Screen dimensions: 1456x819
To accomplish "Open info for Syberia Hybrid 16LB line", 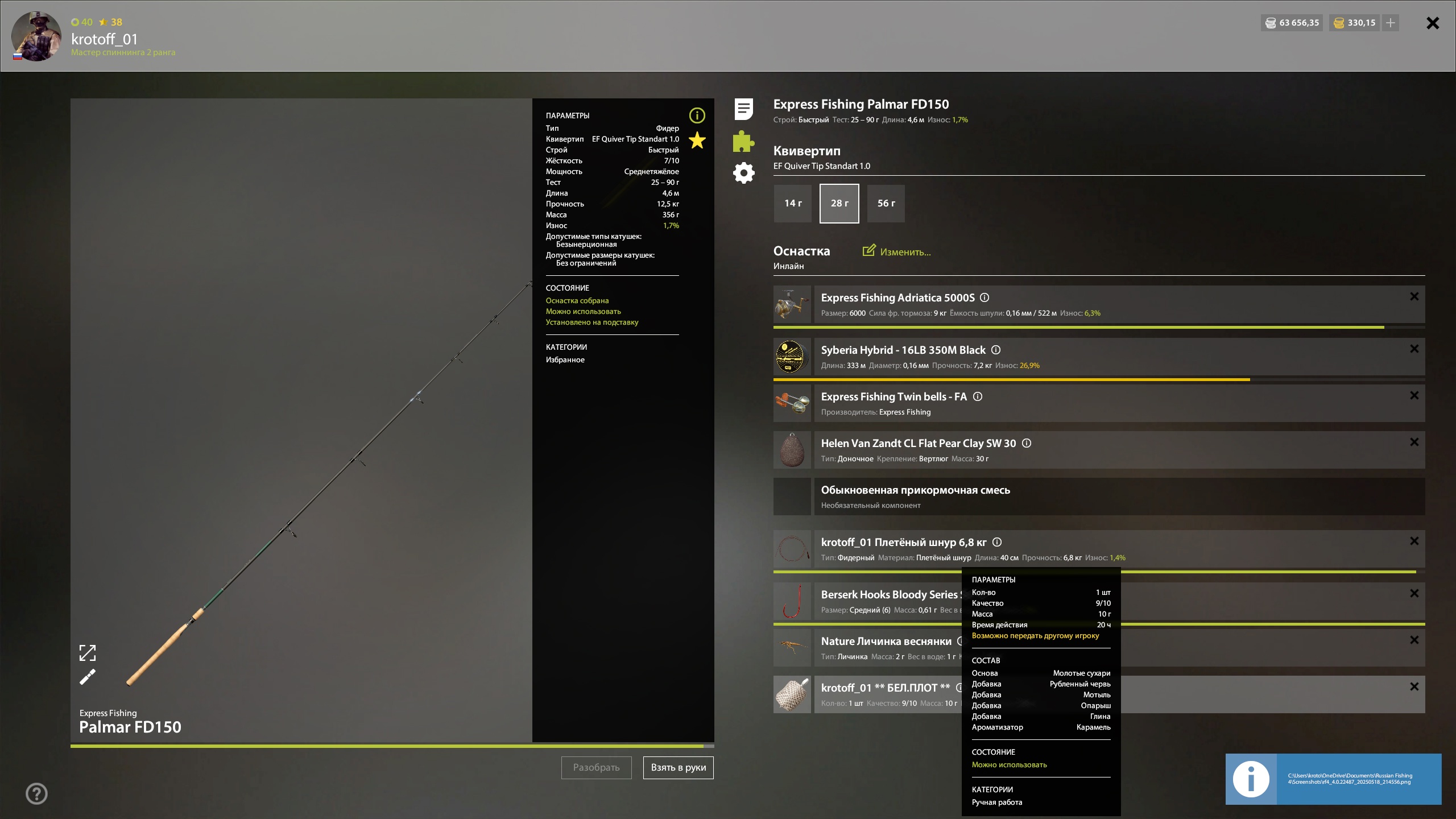I will pos(996,350).
